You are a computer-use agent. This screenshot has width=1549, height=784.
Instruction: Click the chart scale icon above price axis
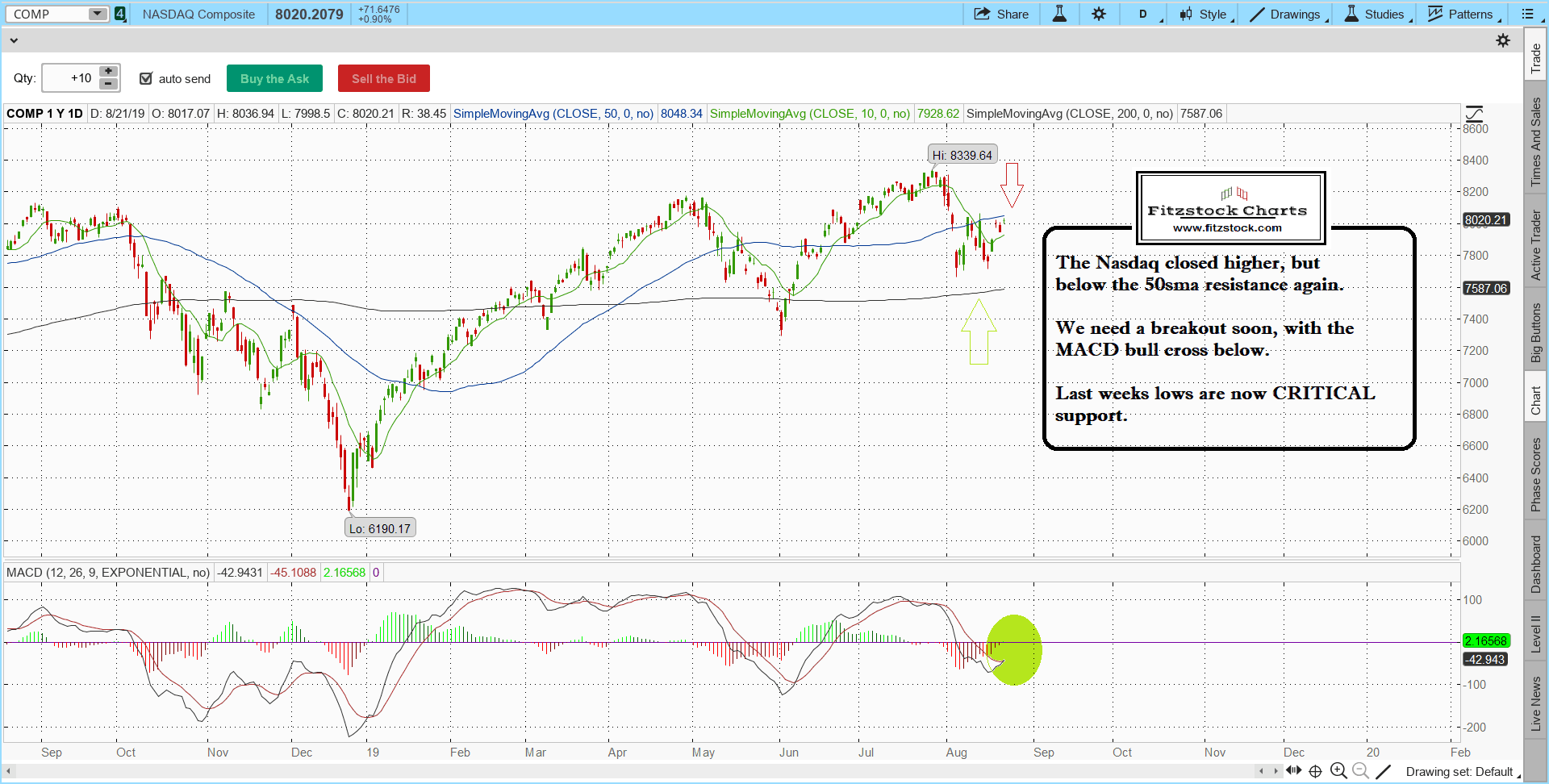click(1474, 114)
